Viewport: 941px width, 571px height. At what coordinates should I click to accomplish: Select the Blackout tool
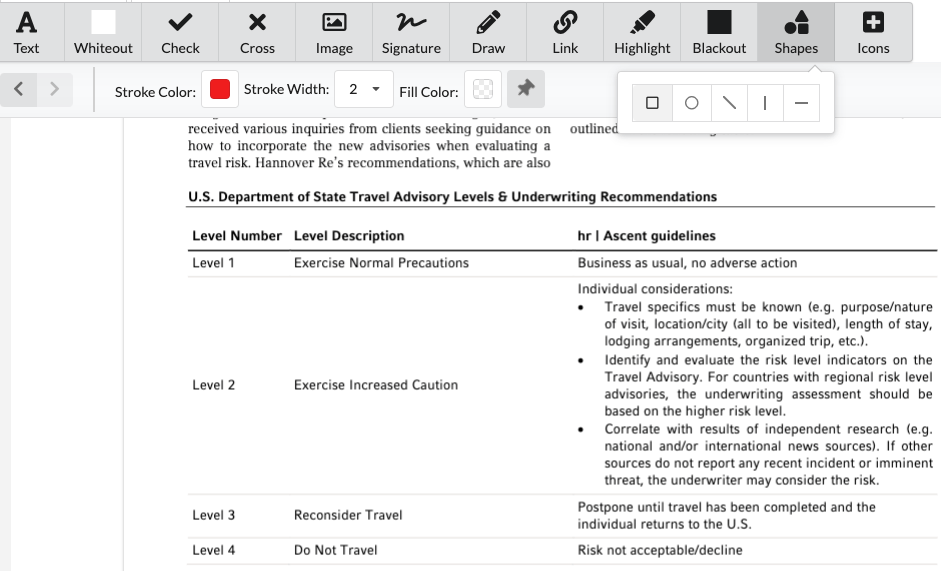[x=719, y=32]
